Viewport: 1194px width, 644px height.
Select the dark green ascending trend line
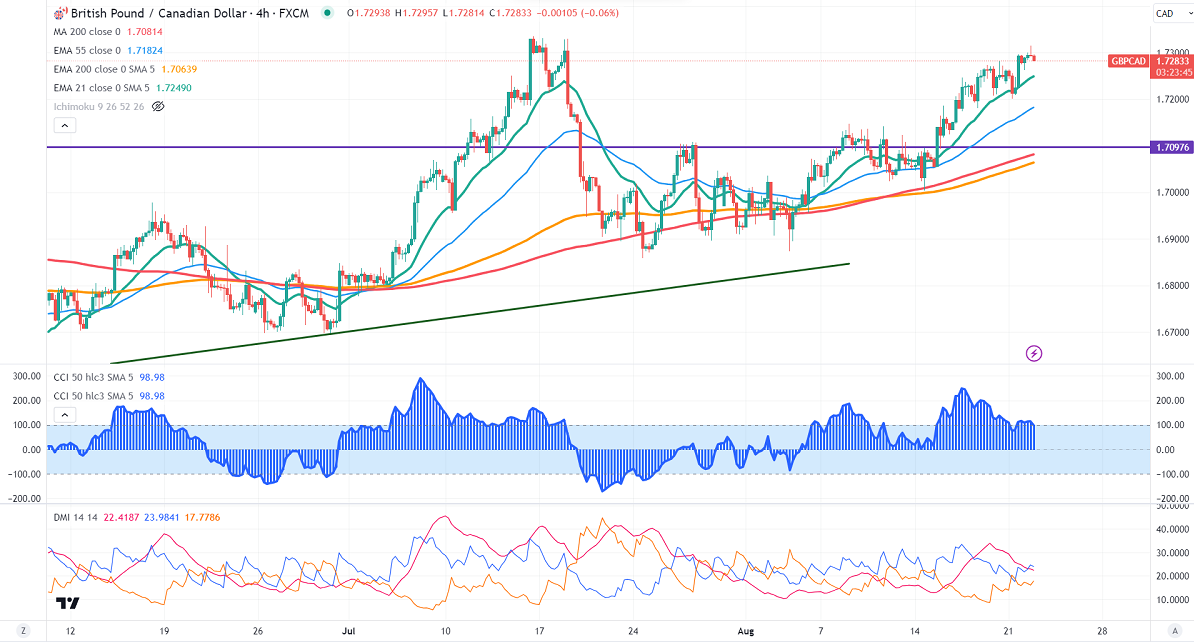[x=480, y=314]
